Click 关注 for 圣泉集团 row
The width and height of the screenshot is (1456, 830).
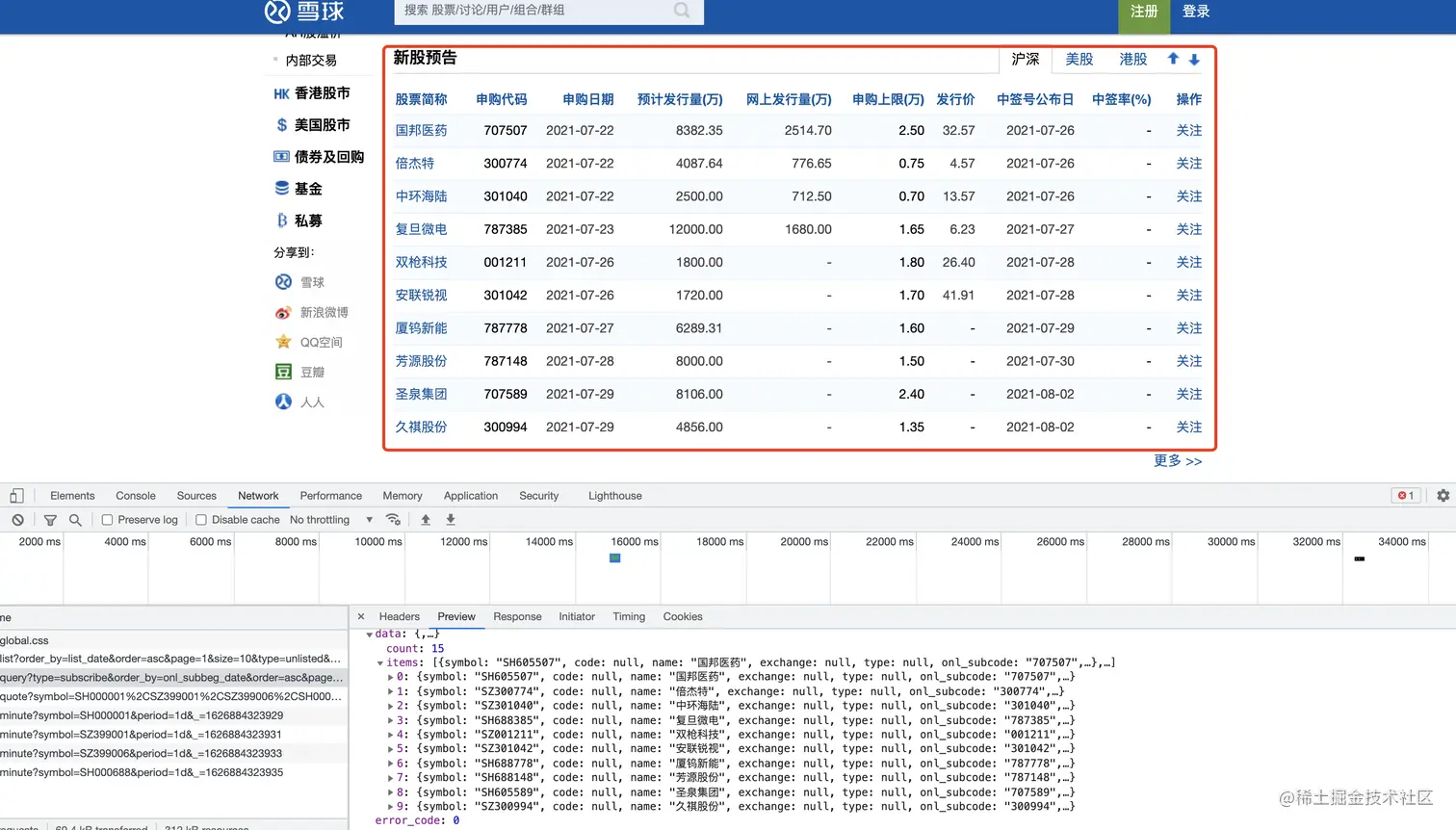[x=1189, y=395]
